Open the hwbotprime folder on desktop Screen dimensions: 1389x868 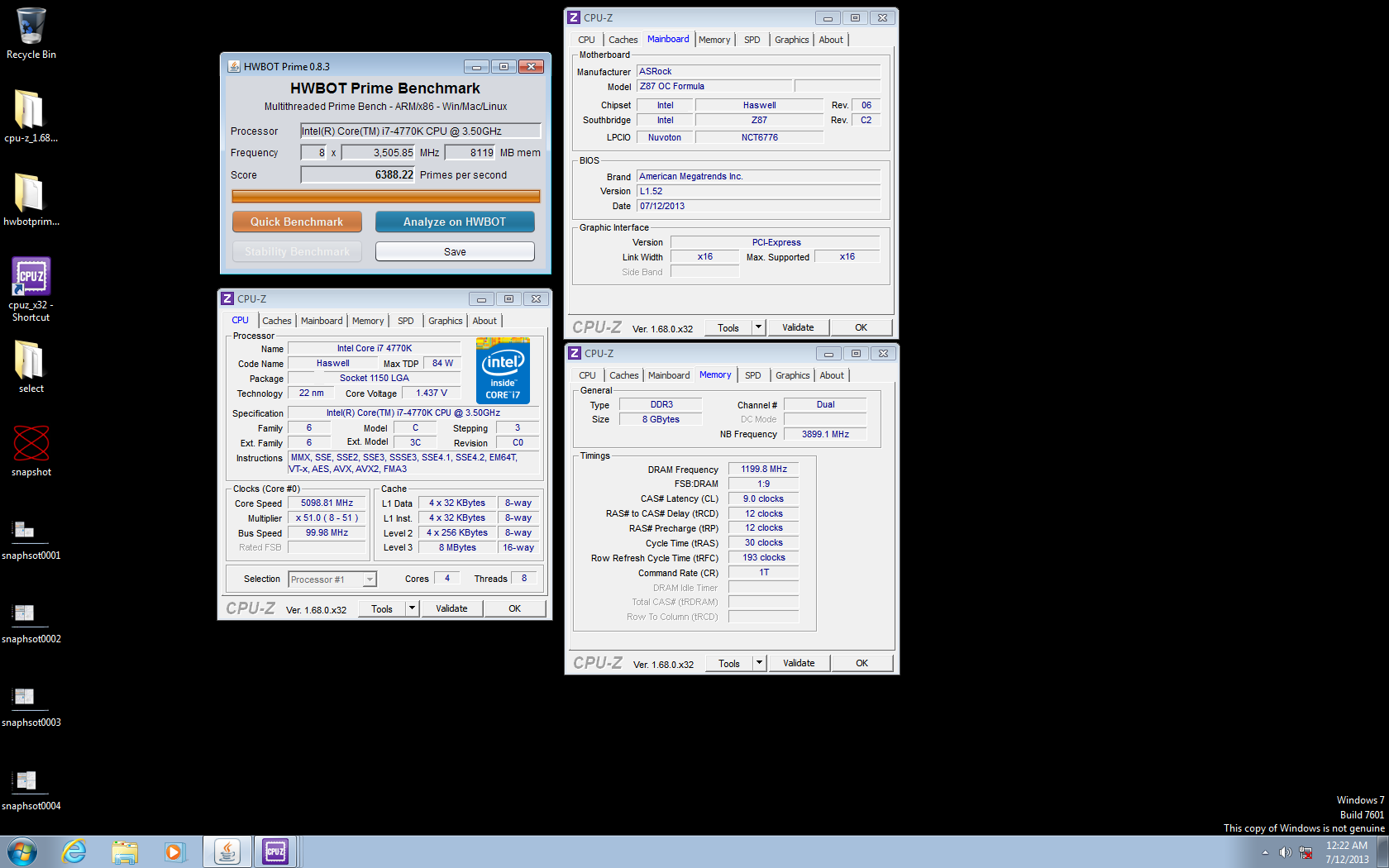pos(31,199)
